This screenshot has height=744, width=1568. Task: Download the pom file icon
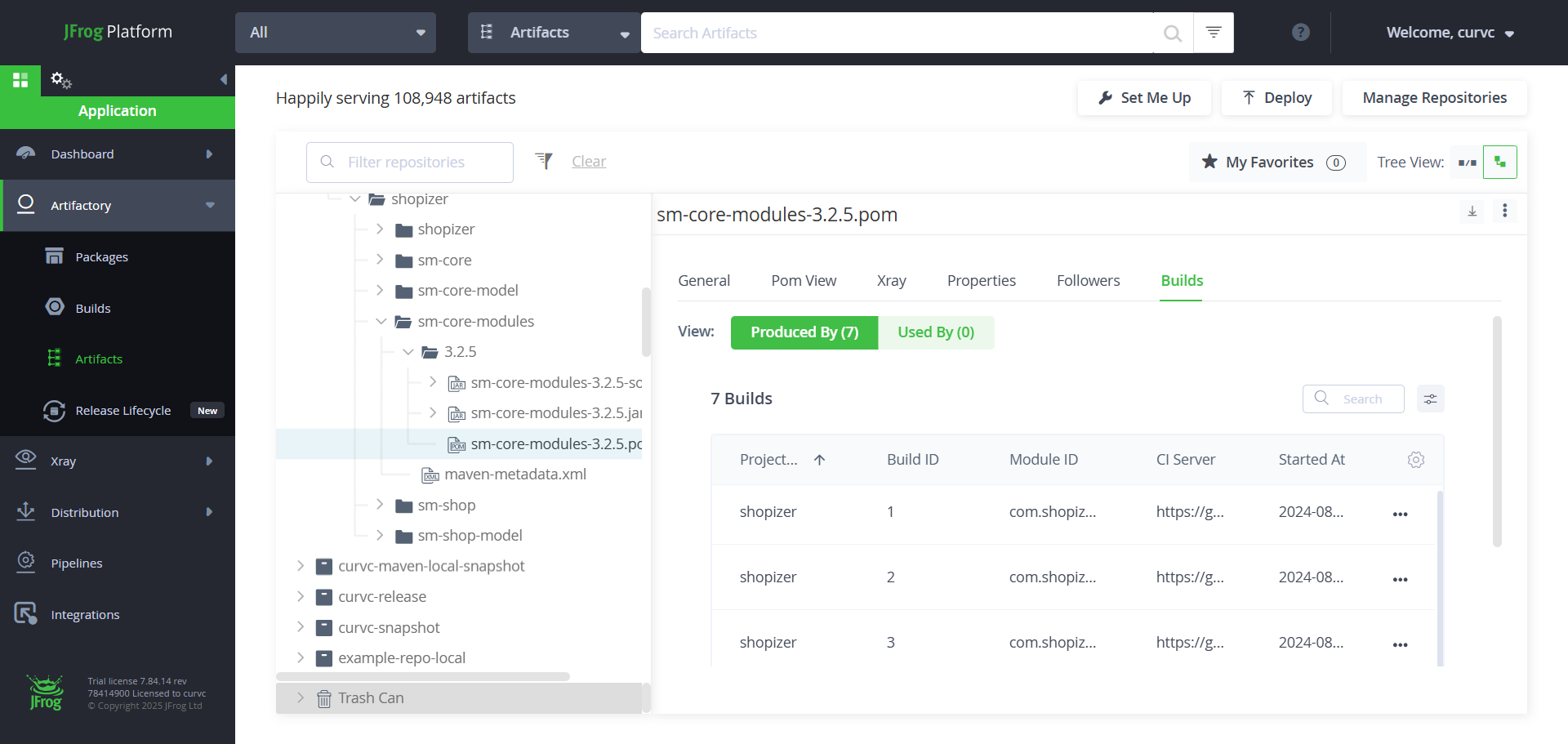[1472, 212]
